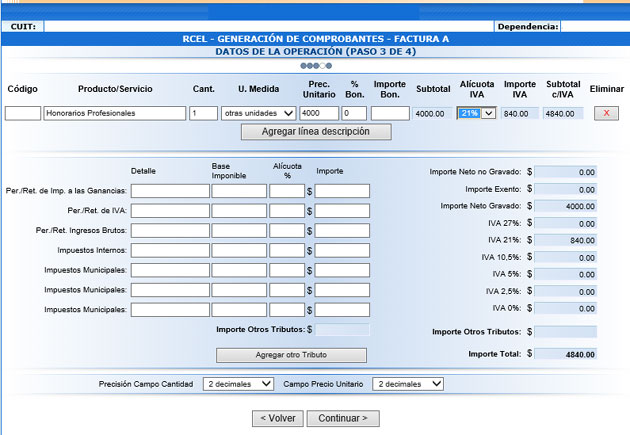The image size is (630, 435).
Task: Open Campo Precio Unitario decimals dropdown
Action: click(407, 383)
